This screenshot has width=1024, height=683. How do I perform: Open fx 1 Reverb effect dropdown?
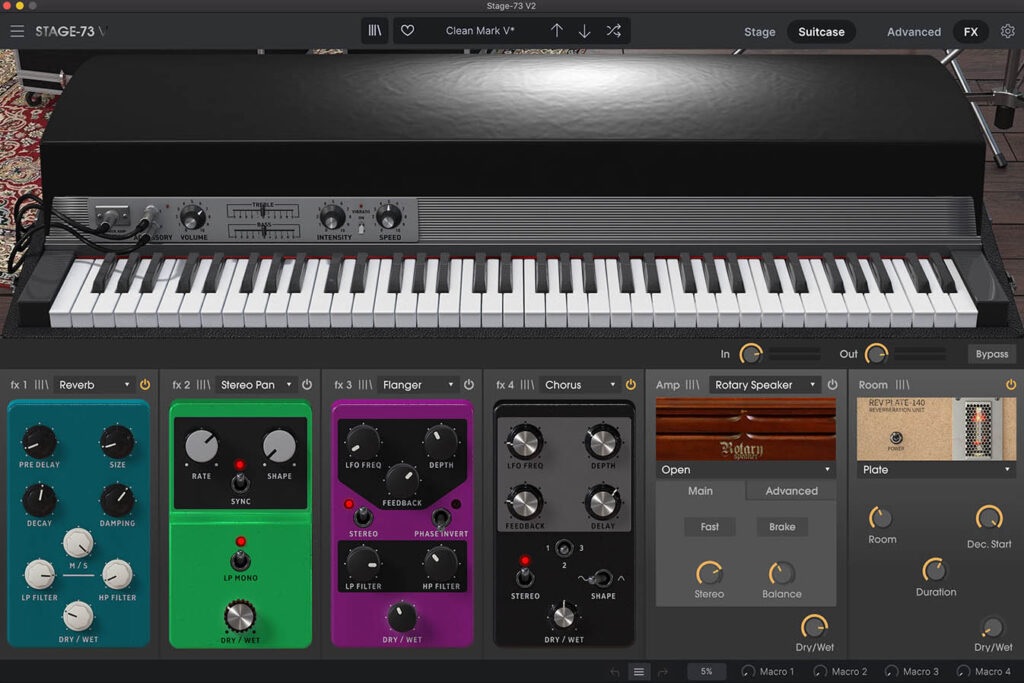click(93, 385)
